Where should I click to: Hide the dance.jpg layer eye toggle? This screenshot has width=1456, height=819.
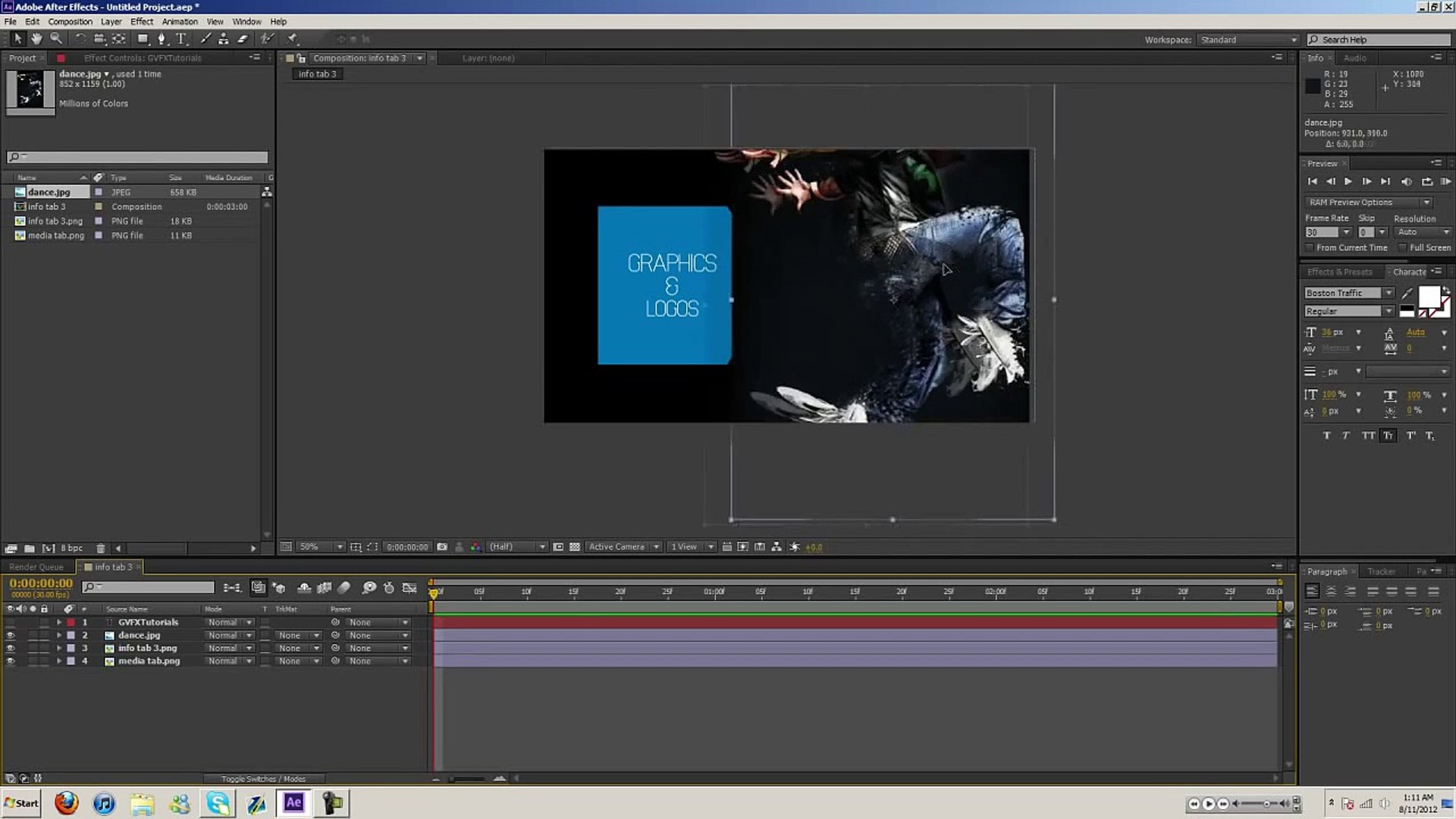[x=11, y=635]
